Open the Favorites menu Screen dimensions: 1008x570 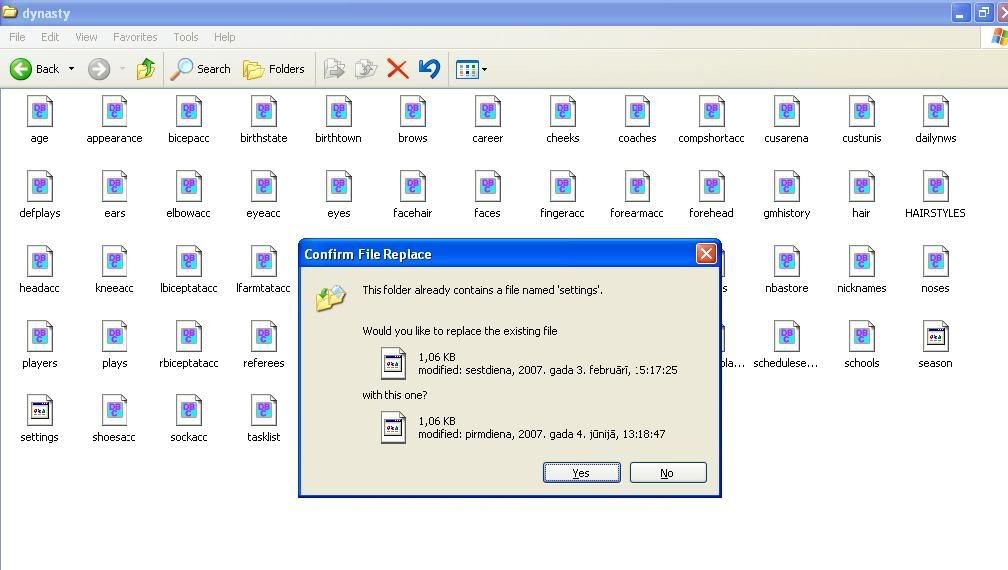(135, 37)
